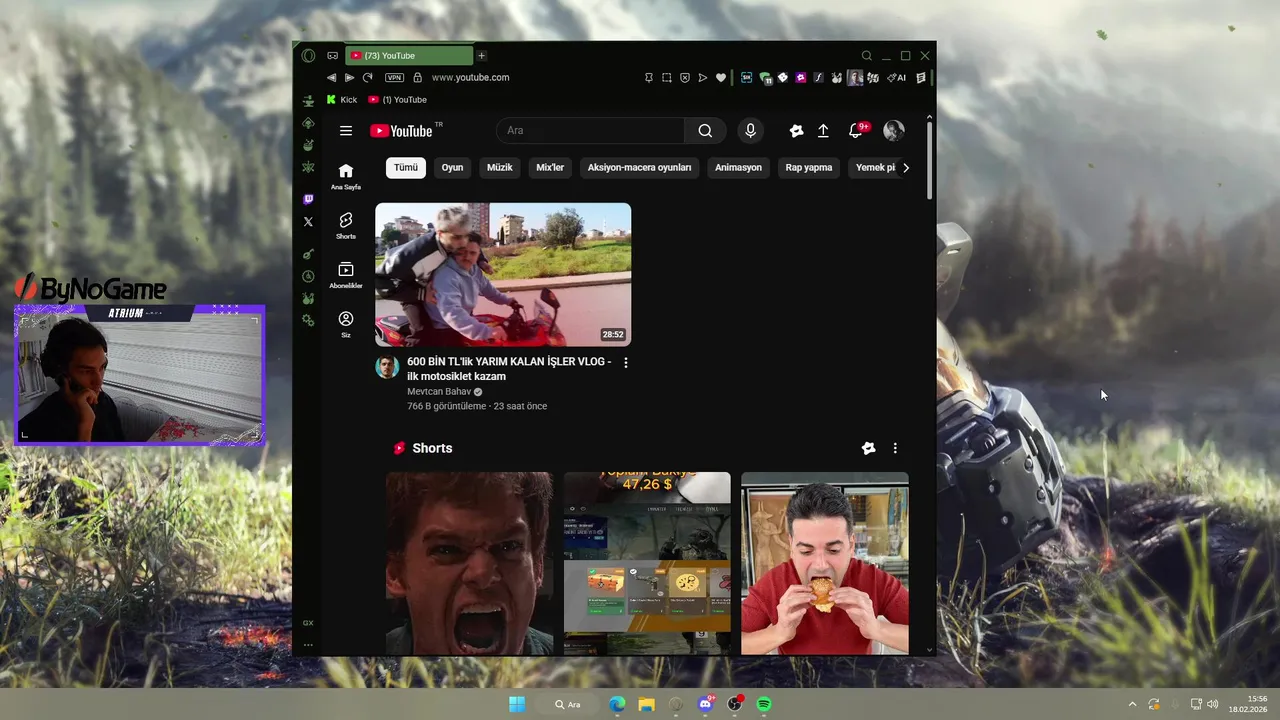Select the Rap yapma filter chip

coord(809,168)
